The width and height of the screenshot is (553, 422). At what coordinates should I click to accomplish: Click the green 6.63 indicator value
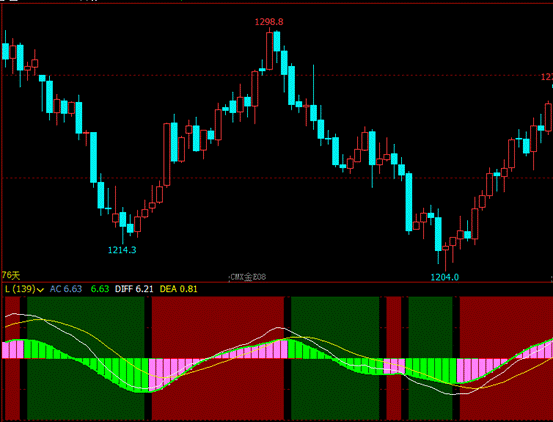click(100, 289)
